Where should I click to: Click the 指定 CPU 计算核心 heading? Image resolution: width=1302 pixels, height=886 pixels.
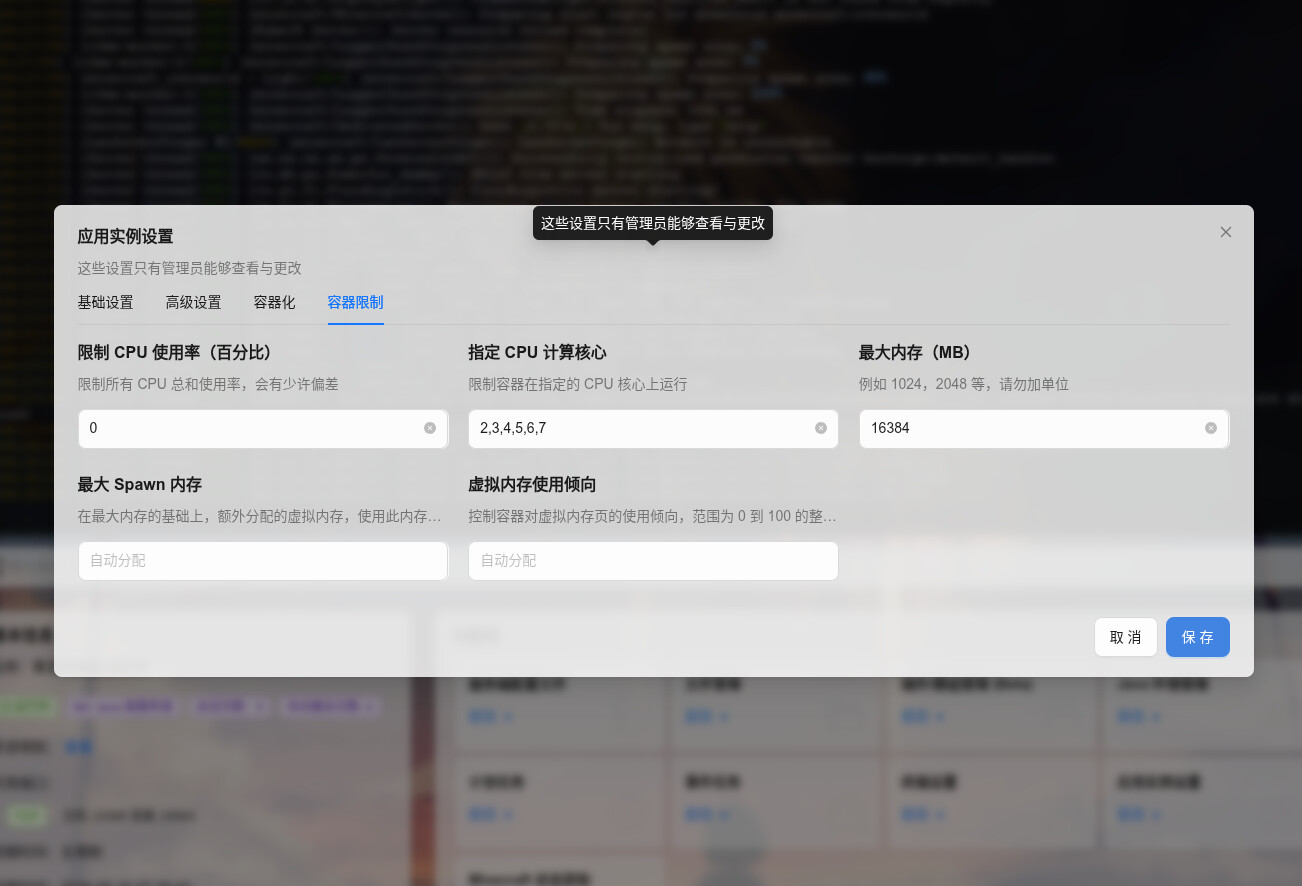(537, 352)
